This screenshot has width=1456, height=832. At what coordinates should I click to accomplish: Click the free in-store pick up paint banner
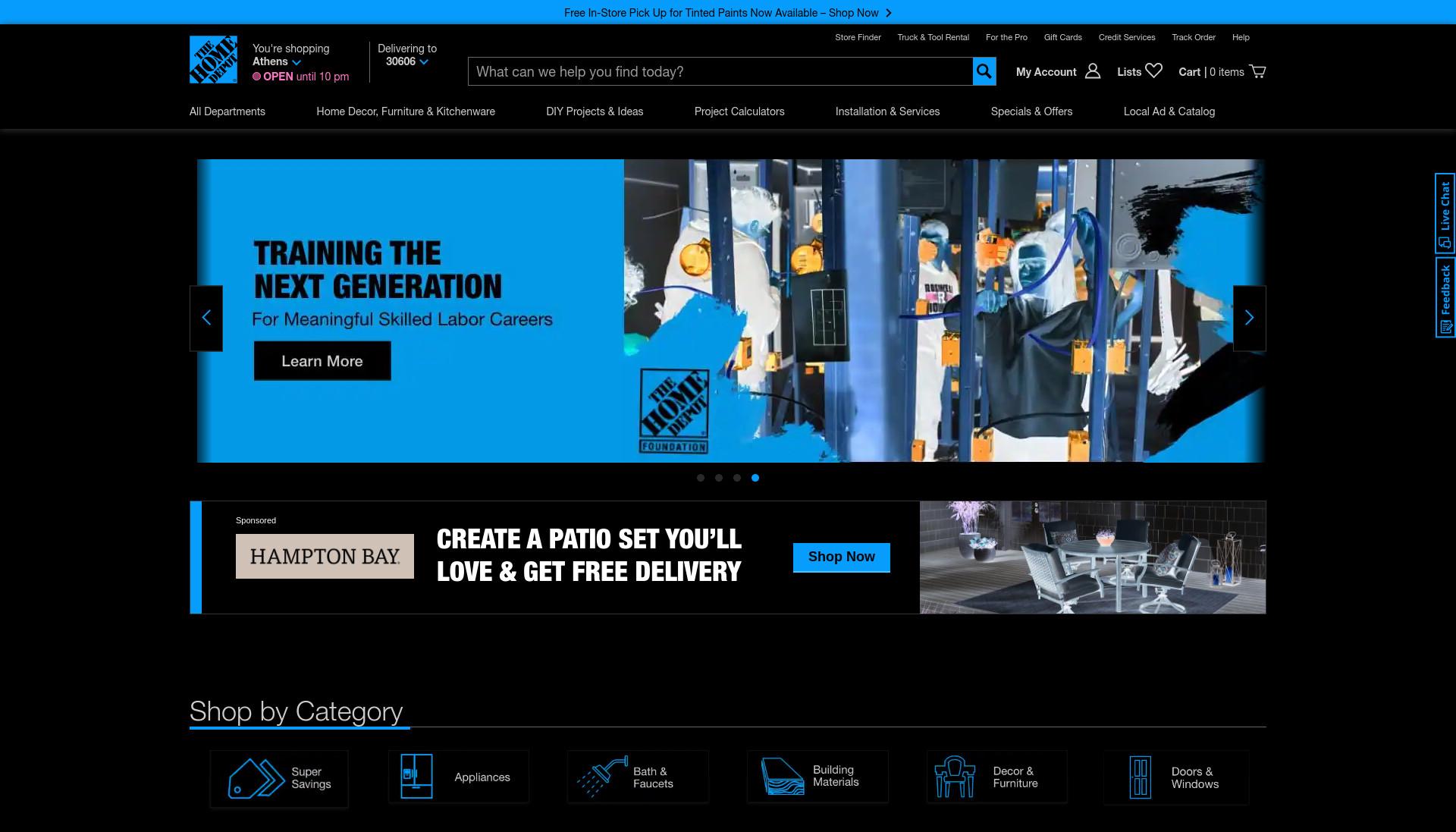click(x=728, y=12)
